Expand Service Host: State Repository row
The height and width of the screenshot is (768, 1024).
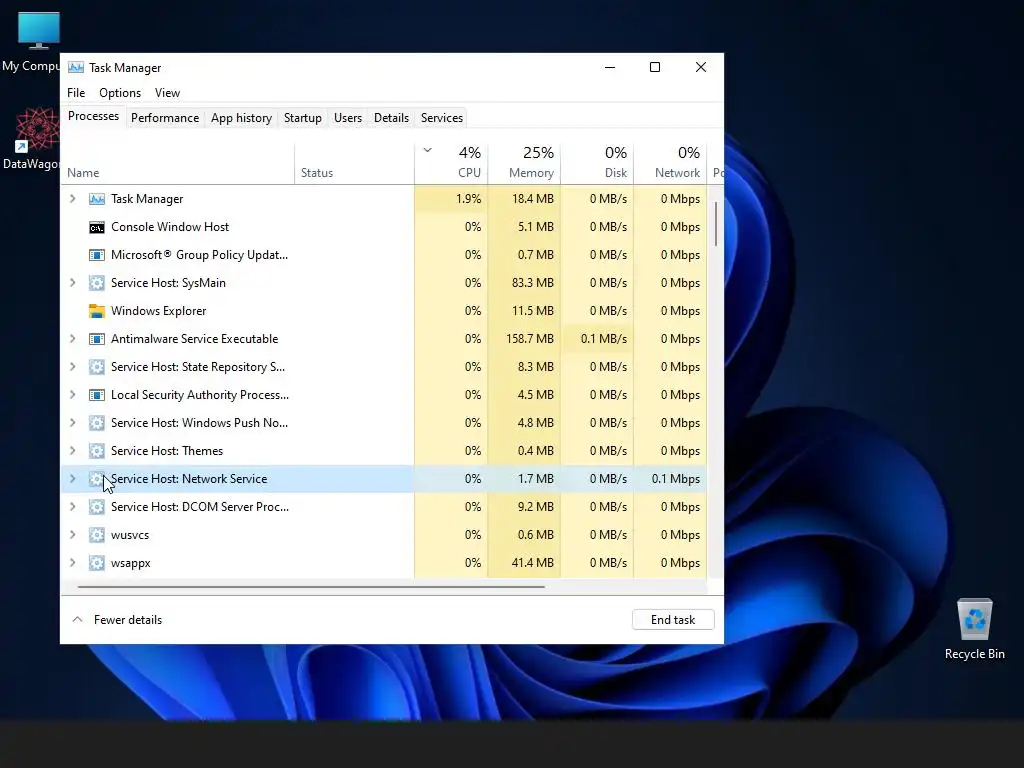72,367
